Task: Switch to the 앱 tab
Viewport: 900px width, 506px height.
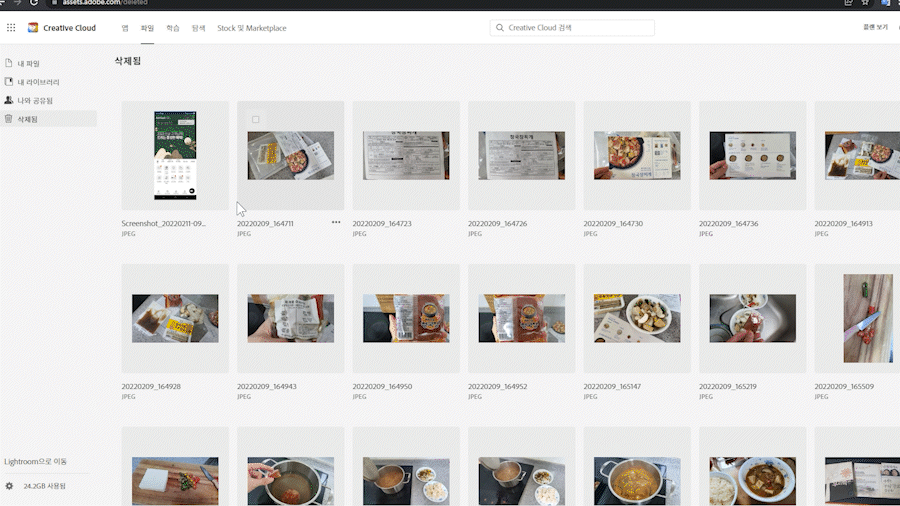Action: pyautogui.click(x=125, y=28)
